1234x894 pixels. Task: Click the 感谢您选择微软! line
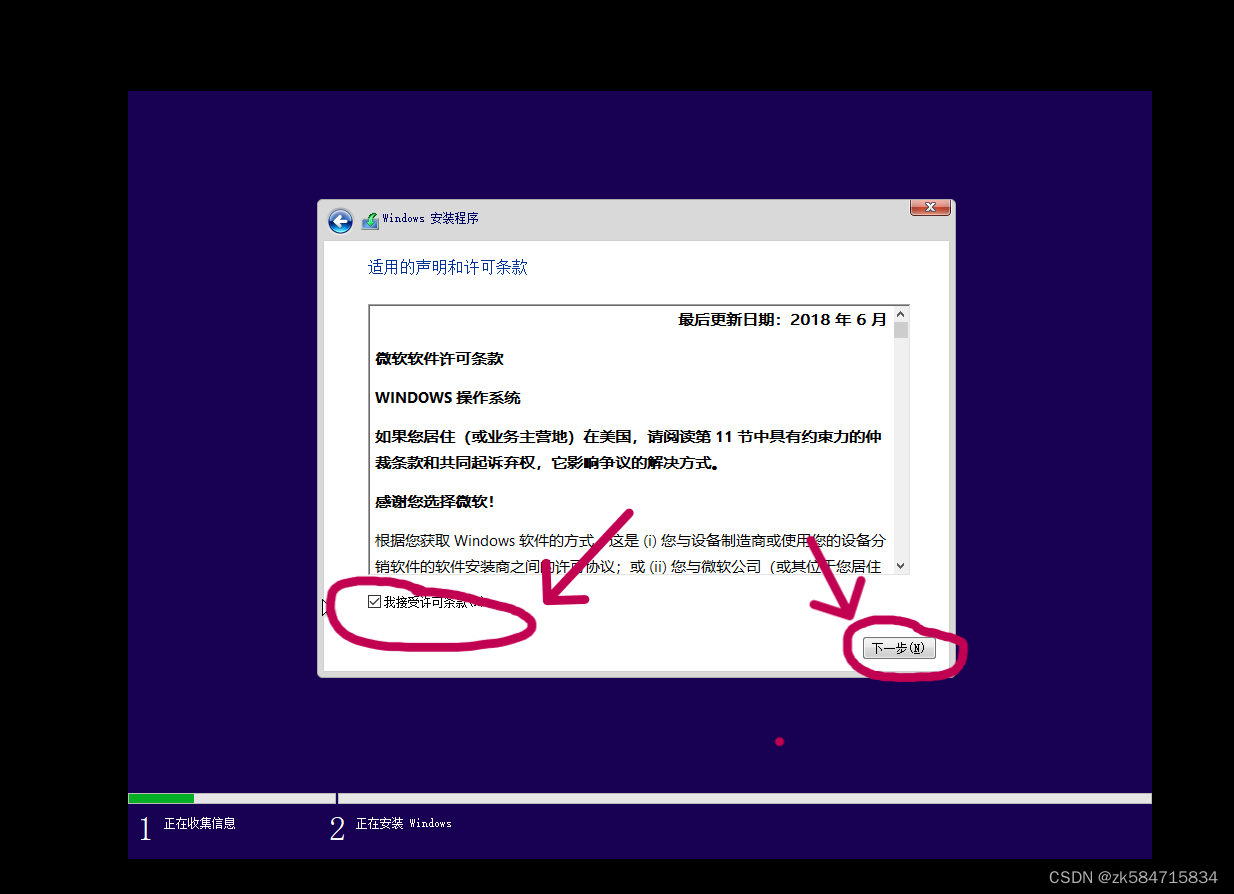pyautogui.click(x=435, y=501)
